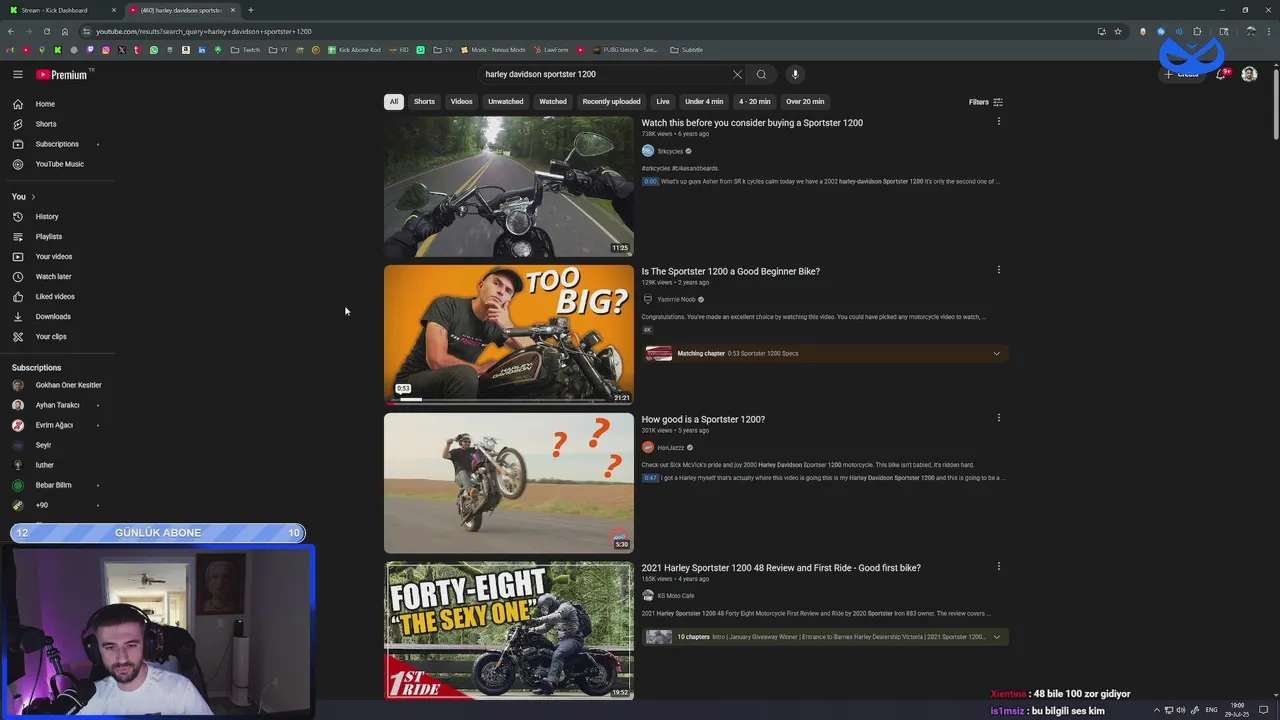Start voice search with microphone icon
This screenshot has height=720, width=1280.
pyautogui.click(x=795, y=74)
